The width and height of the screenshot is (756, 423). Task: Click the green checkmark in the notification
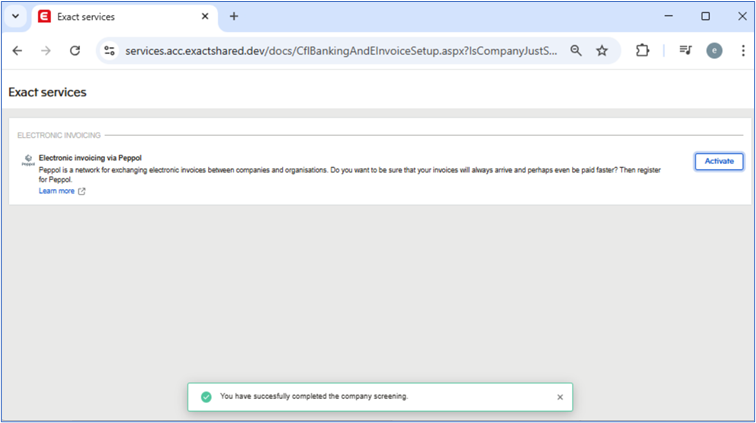coord(206,397)
